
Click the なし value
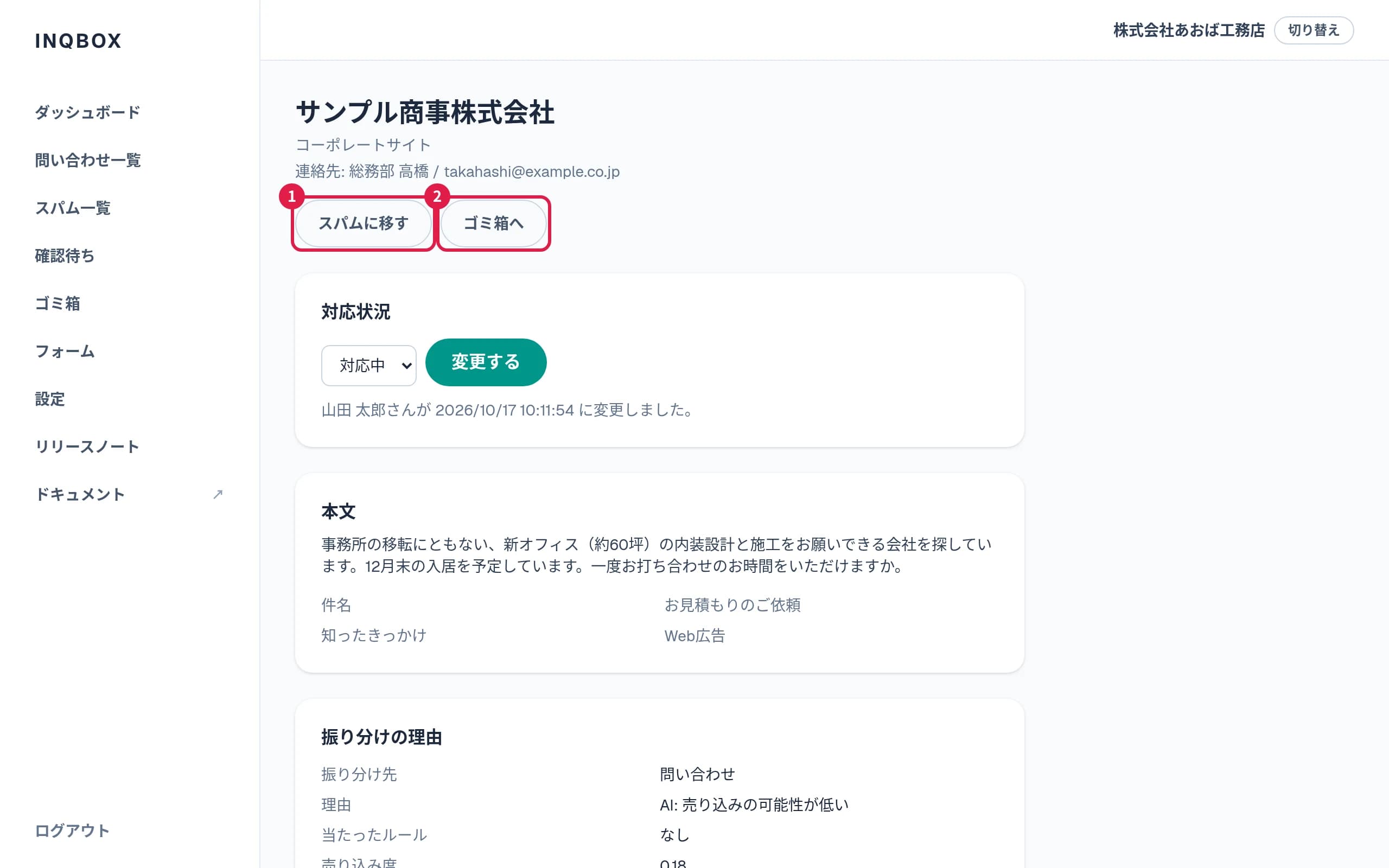674,835
